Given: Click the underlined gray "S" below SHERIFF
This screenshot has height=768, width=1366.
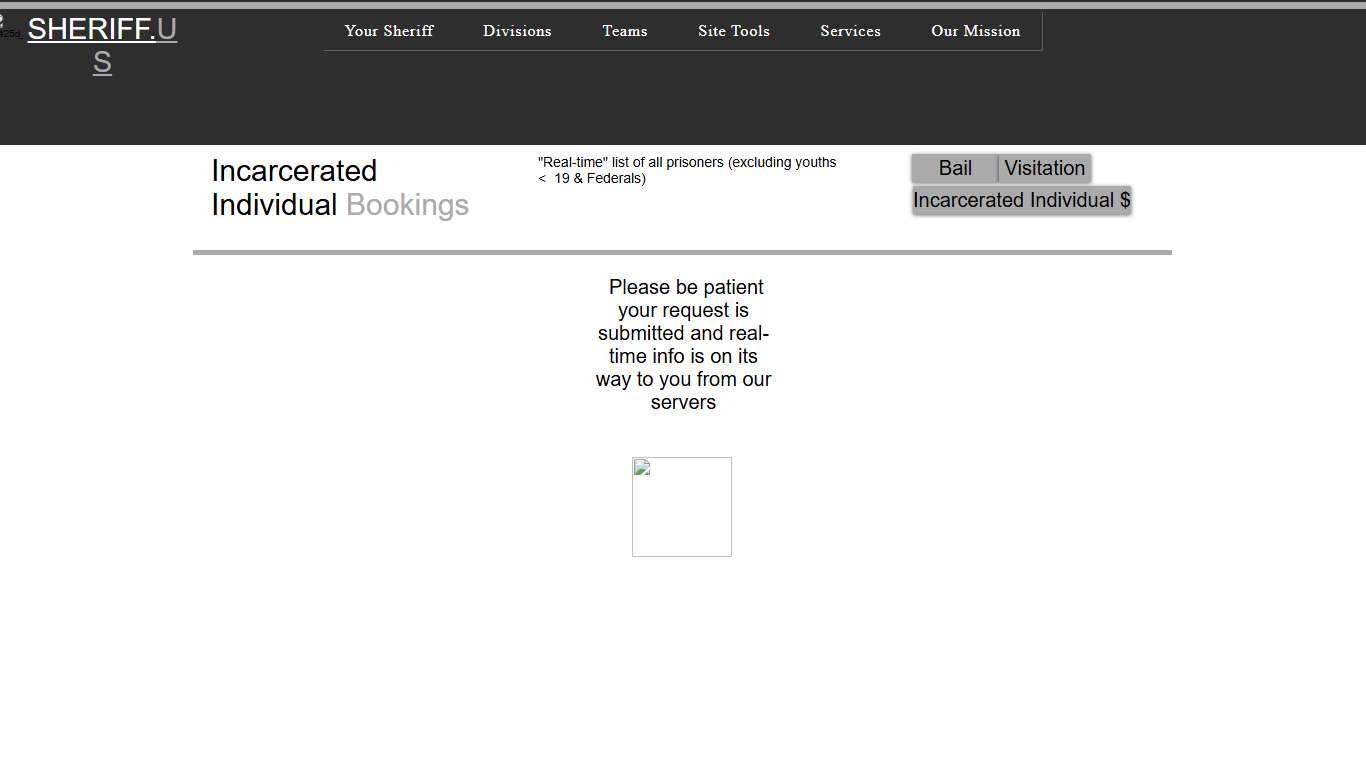Looking at the screenshot, I should pos(102,62).
